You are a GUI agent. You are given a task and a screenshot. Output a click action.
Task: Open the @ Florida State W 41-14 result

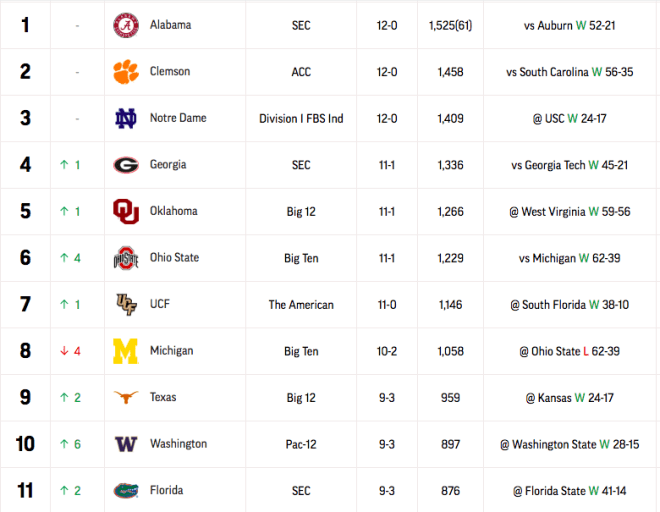[x=570, y=491]
